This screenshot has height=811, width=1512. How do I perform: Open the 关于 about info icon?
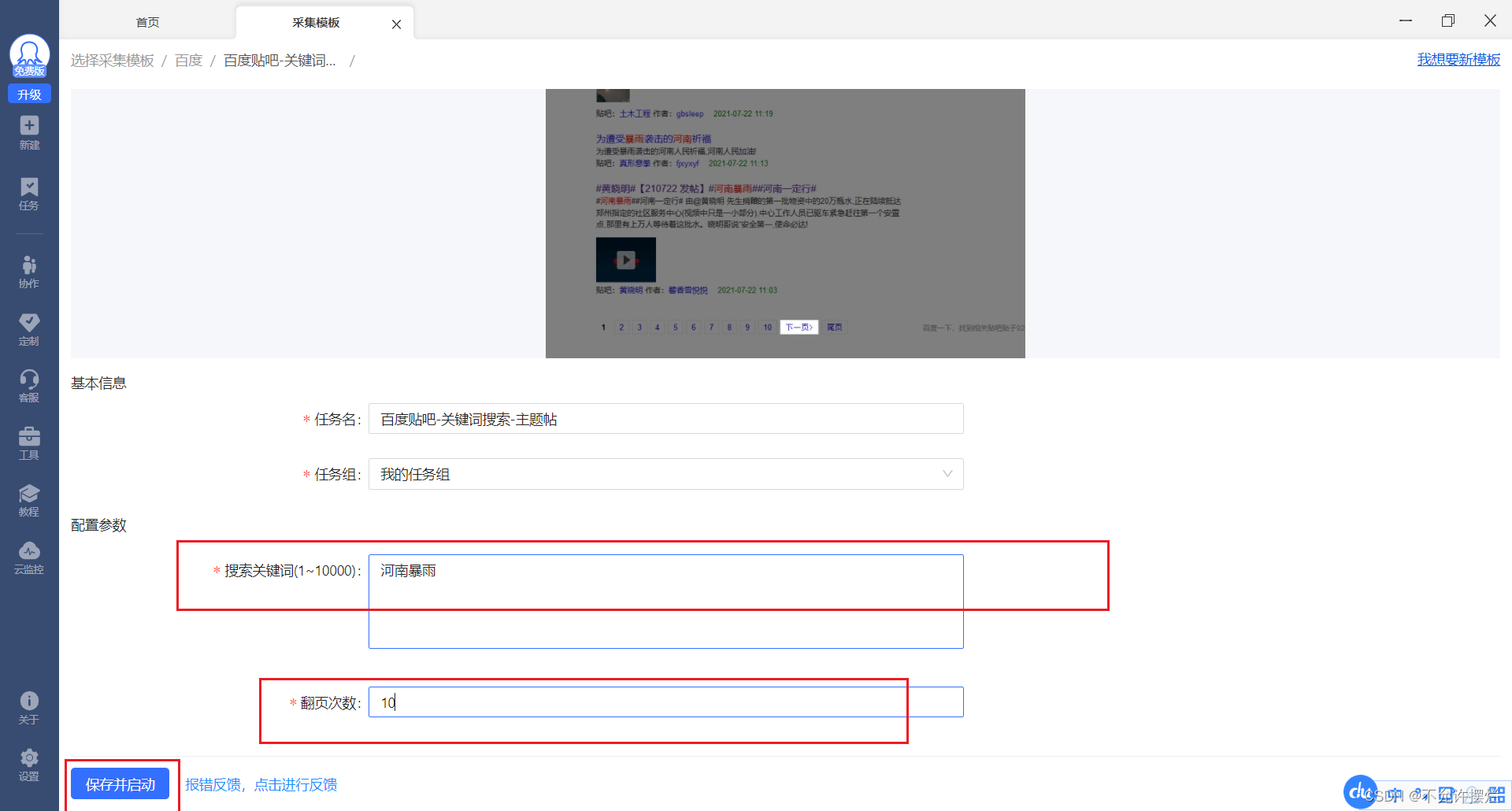[29, 708]
